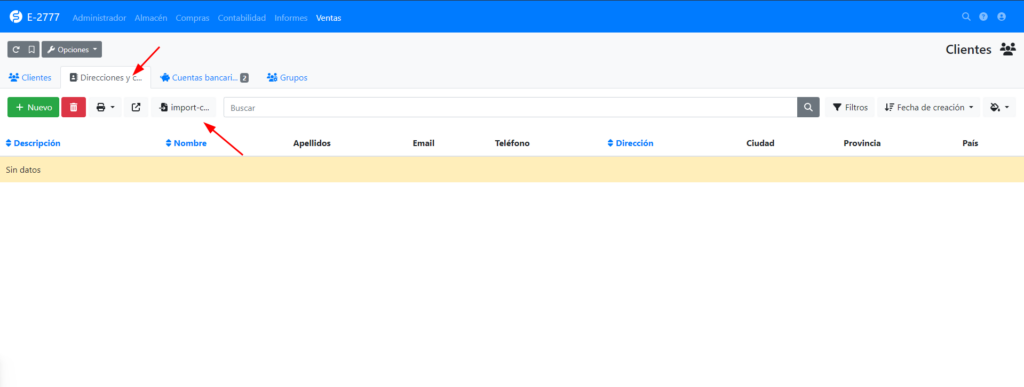This screenshot has width=1024, height=387.
Task: Delete selected records with red trash button
Action: [74, 107]
